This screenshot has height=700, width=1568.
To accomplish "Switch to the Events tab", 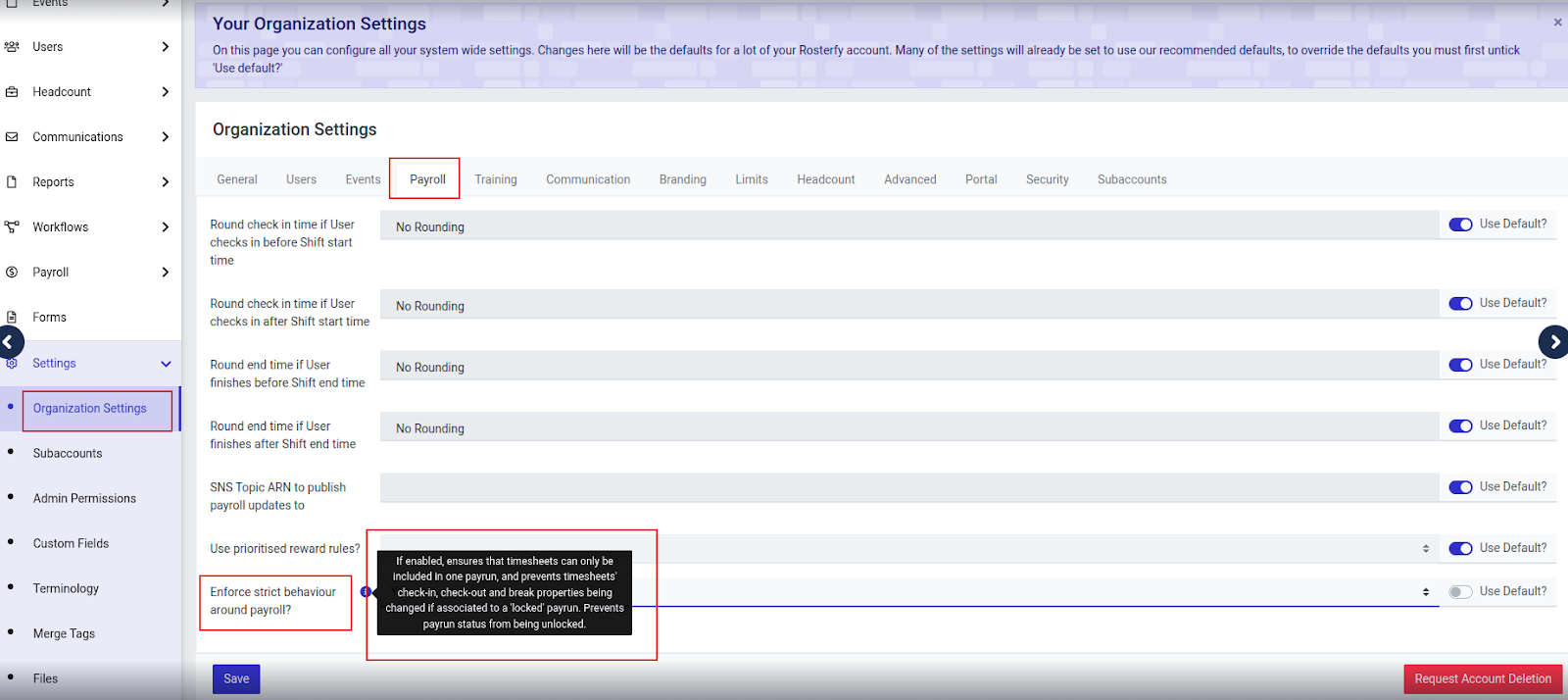I will 363,179.
